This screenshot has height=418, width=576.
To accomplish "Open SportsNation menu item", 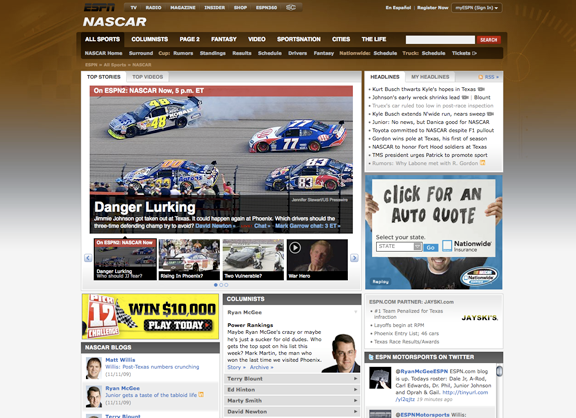I will coord(299,39).
